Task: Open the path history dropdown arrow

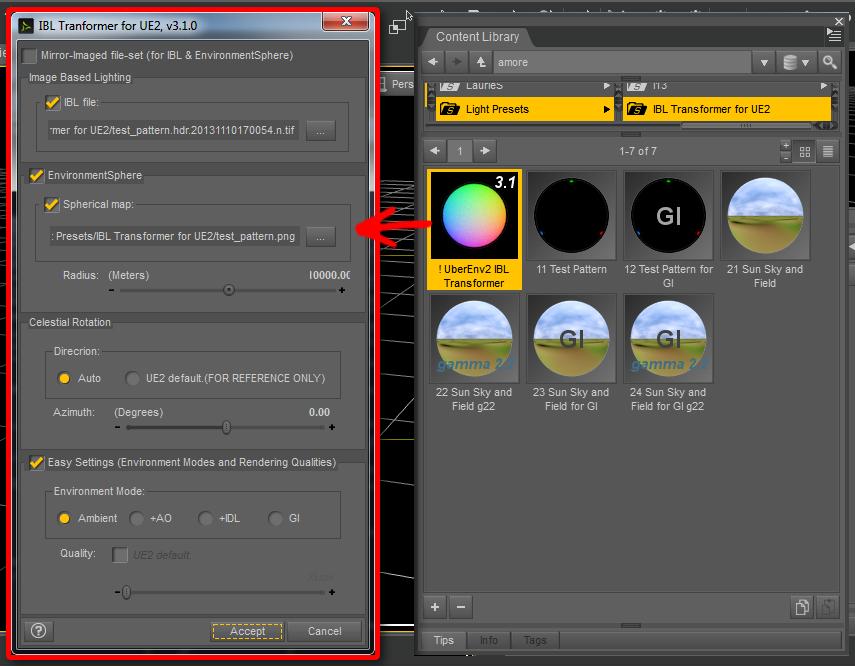Action: 764,62
